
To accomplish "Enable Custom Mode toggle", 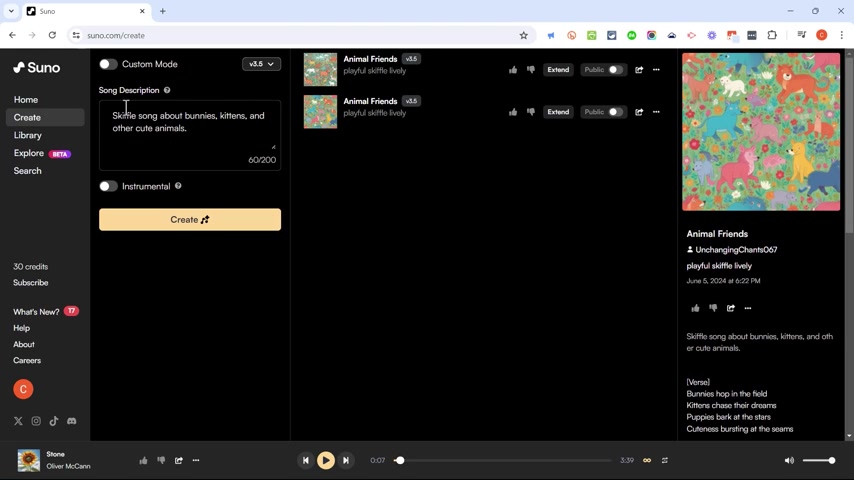I will (108, 64).
